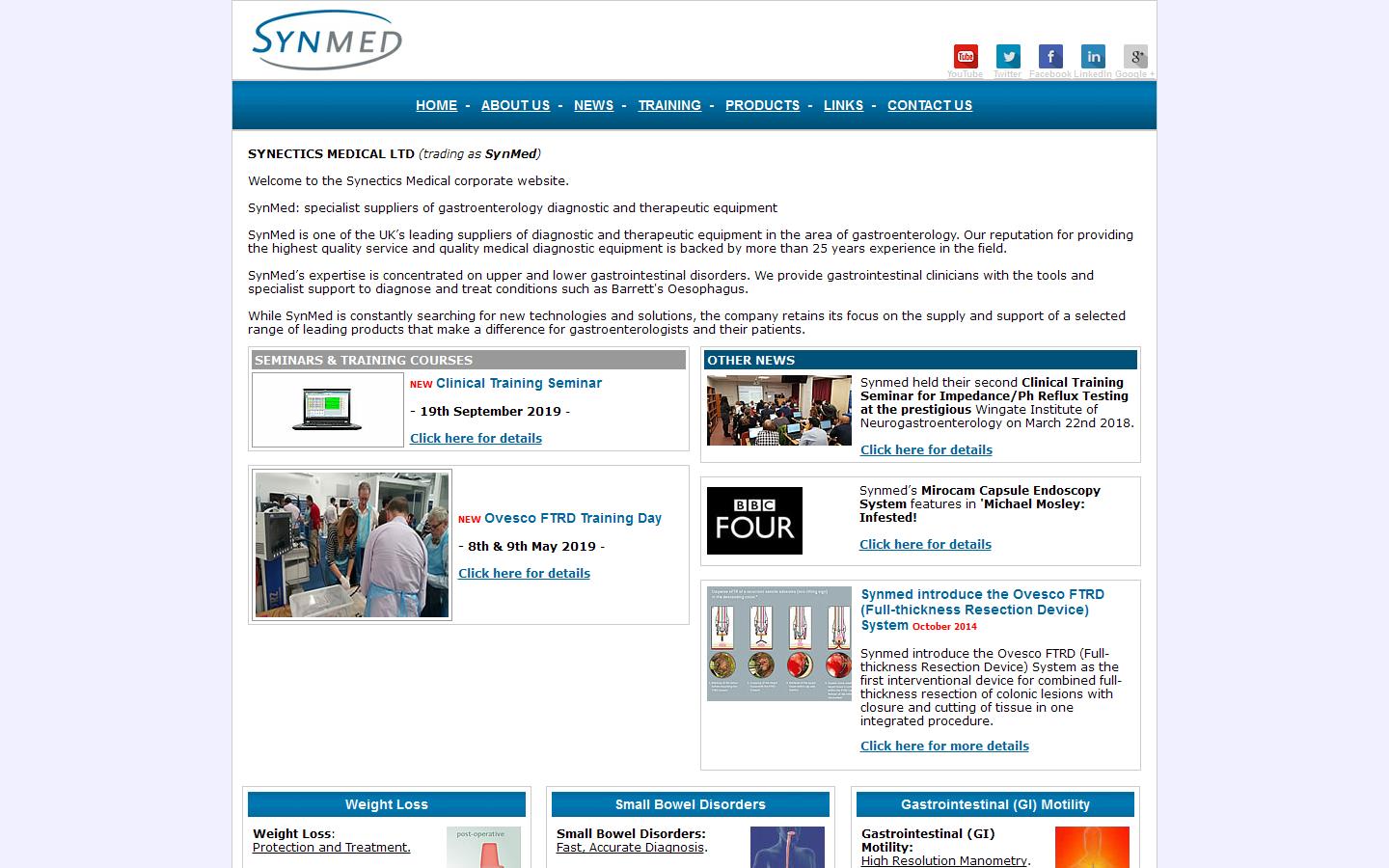Click the Gastrointestinal (GI) Motility header
The width and height of the screenshot is (1389, 868).
point(995,804)
